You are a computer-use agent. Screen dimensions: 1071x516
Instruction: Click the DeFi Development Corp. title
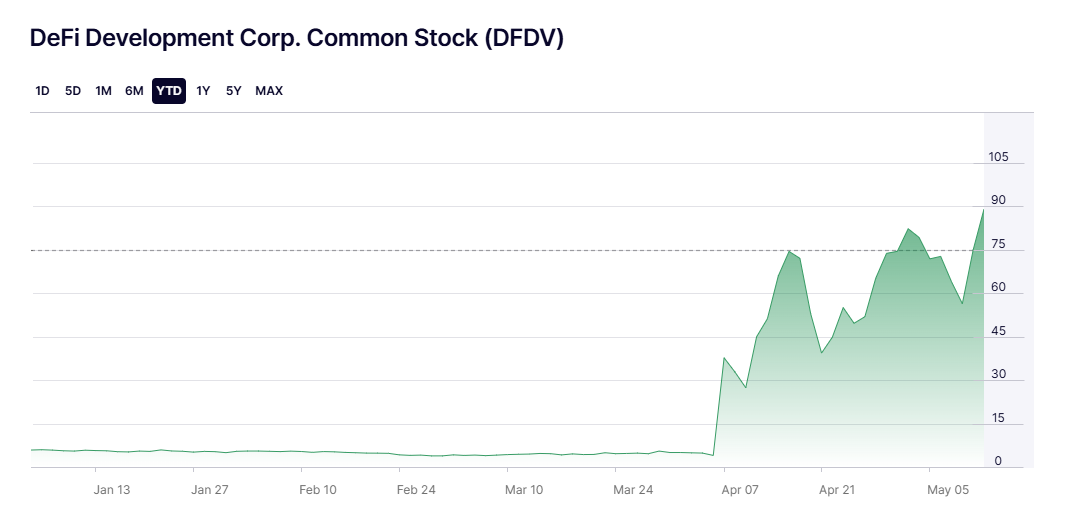click(296, 38)
